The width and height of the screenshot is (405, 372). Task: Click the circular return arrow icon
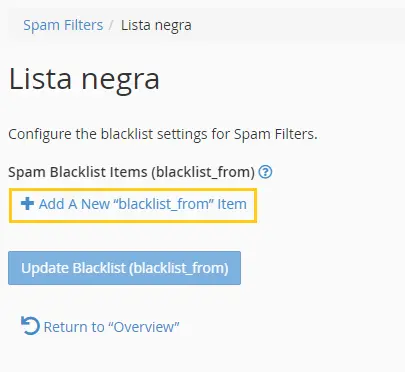click(x=30, y=326)
